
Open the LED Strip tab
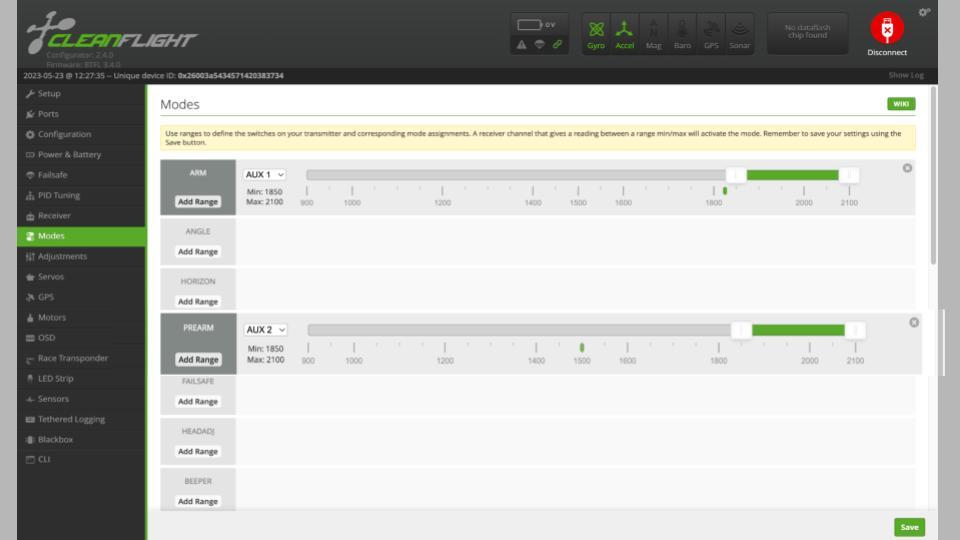(81, 378)
